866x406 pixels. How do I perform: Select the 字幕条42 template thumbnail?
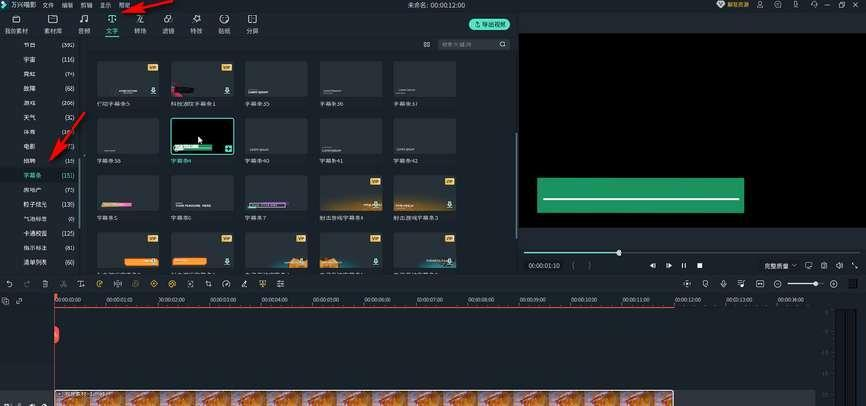425,136
